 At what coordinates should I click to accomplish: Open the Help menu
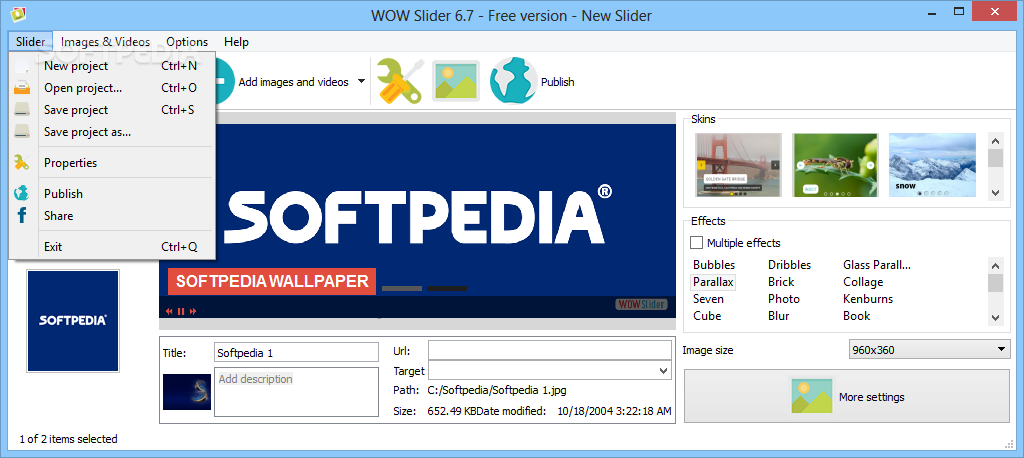[x=236, y=42]
